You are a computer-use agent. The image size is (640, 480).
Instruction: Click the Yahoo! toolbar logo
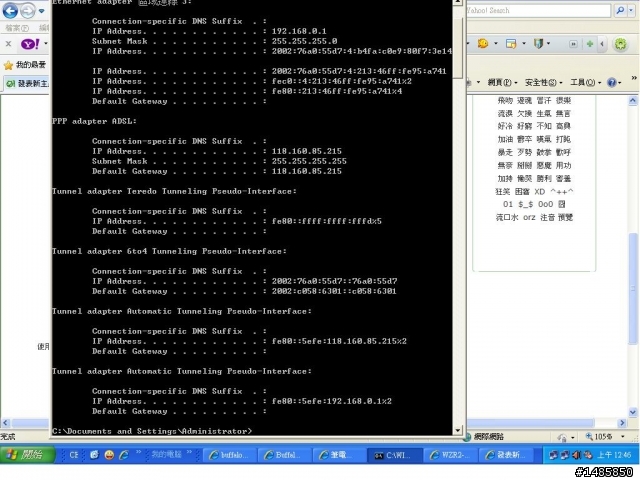(x=30, y=43)
